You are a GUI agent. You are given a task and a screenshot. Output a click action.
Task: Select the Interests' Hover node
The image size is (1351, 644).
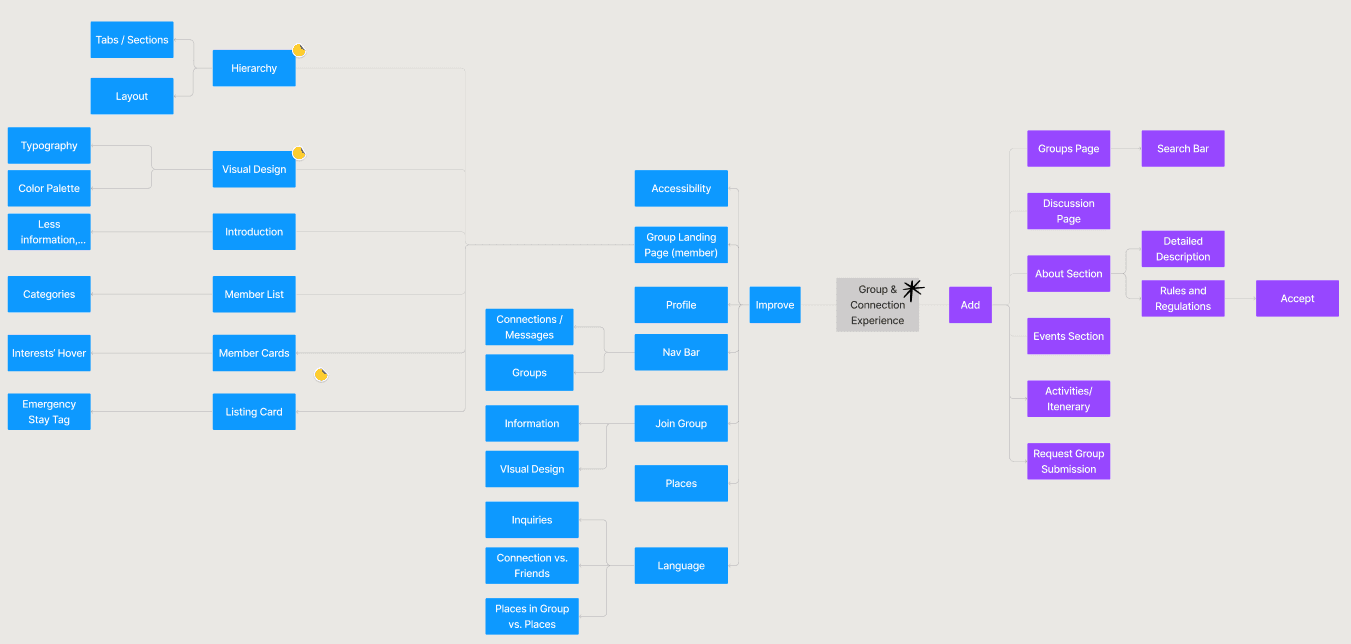(x=49, y=353)
